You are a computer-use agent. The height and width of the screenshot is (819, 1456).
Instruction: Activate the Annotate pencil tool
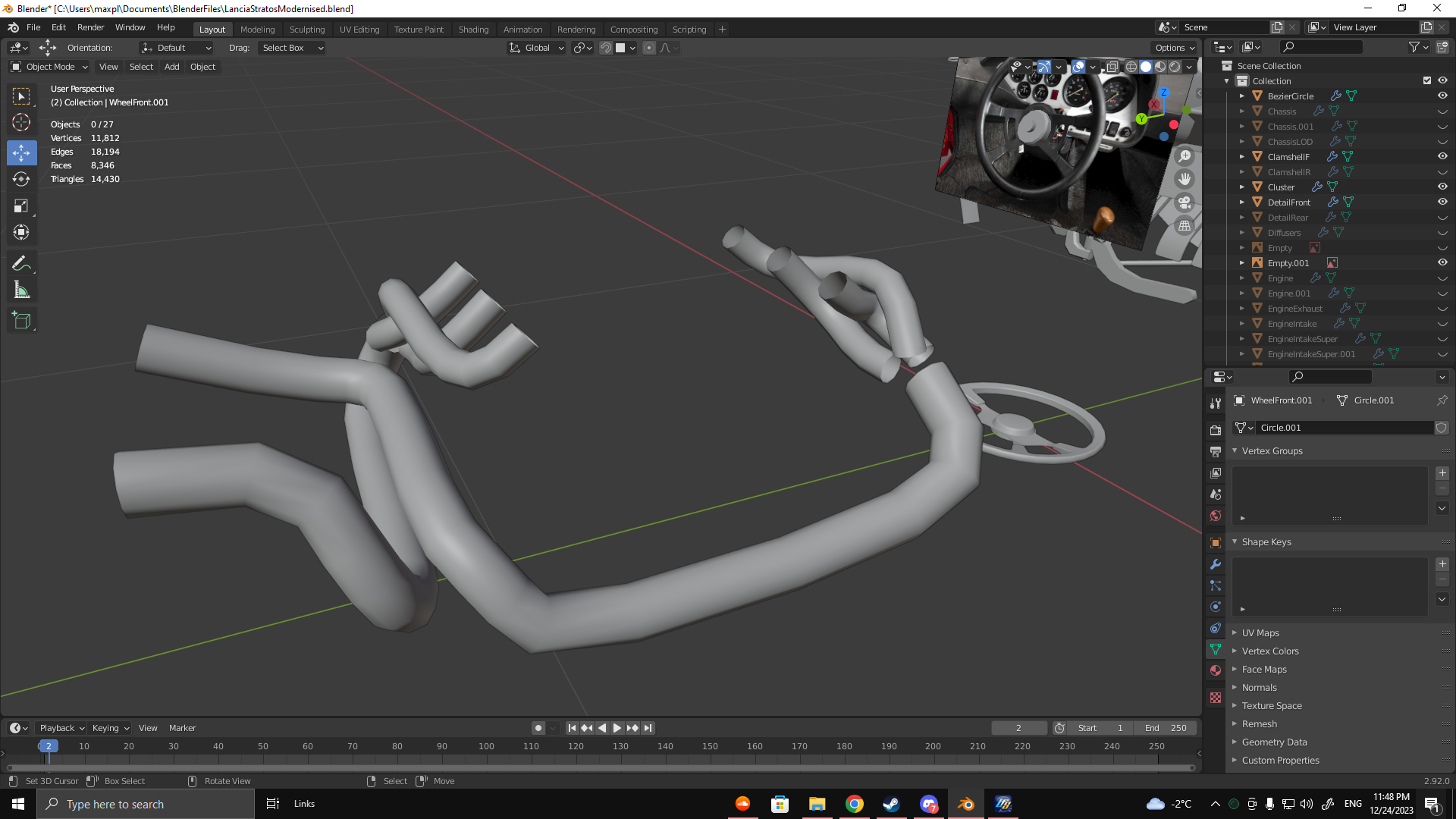point(21,263)
